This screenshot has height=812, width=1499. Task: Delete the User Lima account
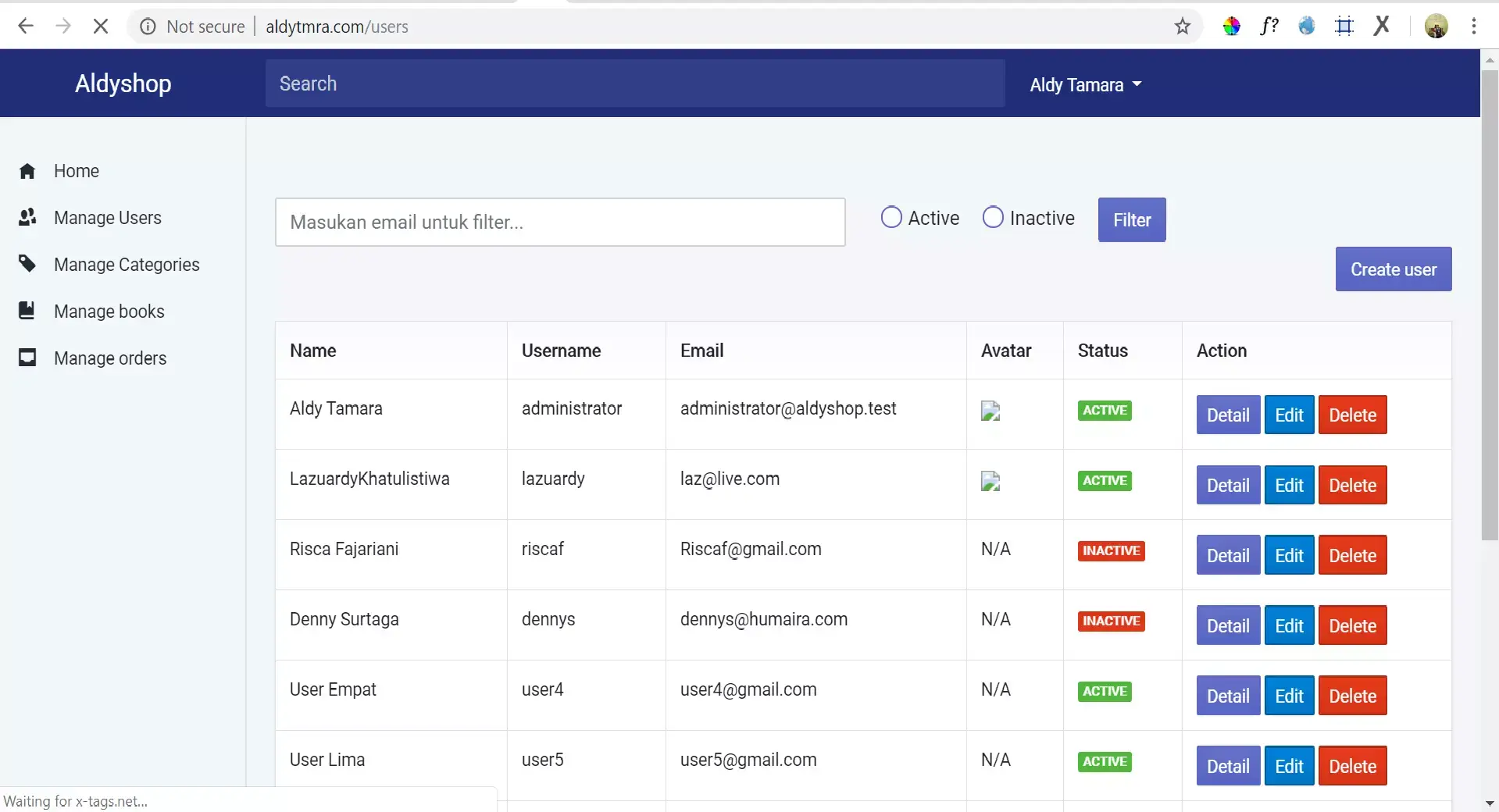click(1352, 766)
